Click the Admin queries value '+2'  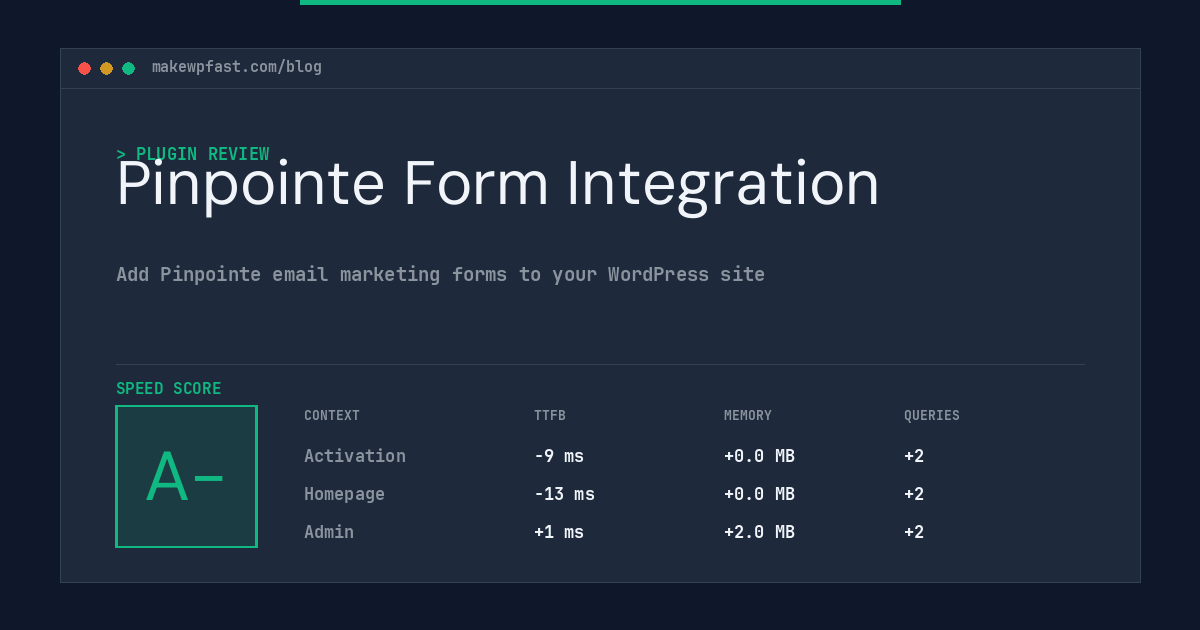coord(914,532)
